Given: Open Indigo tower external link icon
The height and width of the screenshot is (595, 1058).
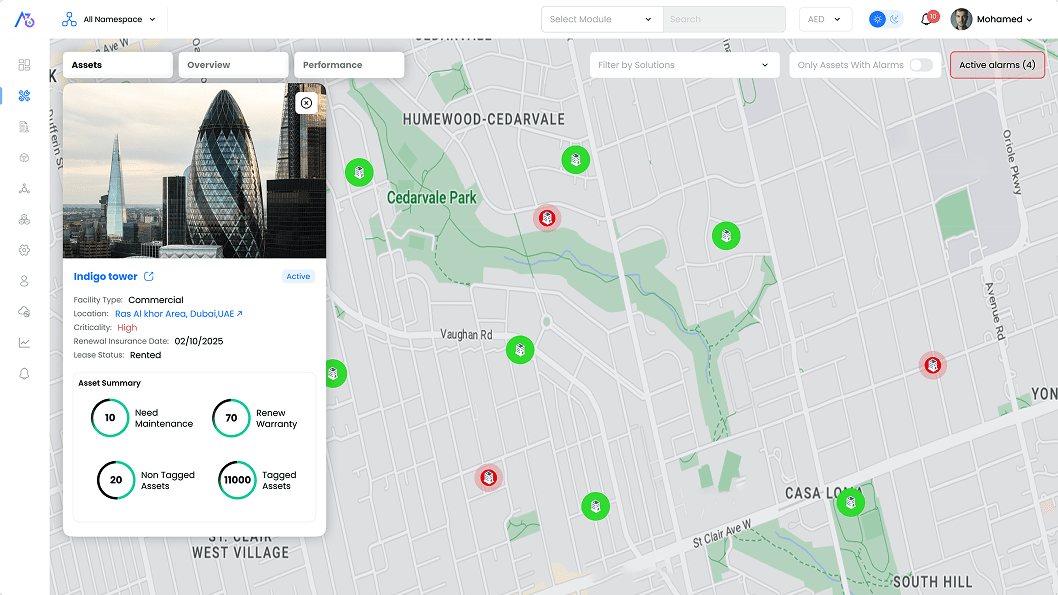Looking at the screenshot, I should 149,277.
